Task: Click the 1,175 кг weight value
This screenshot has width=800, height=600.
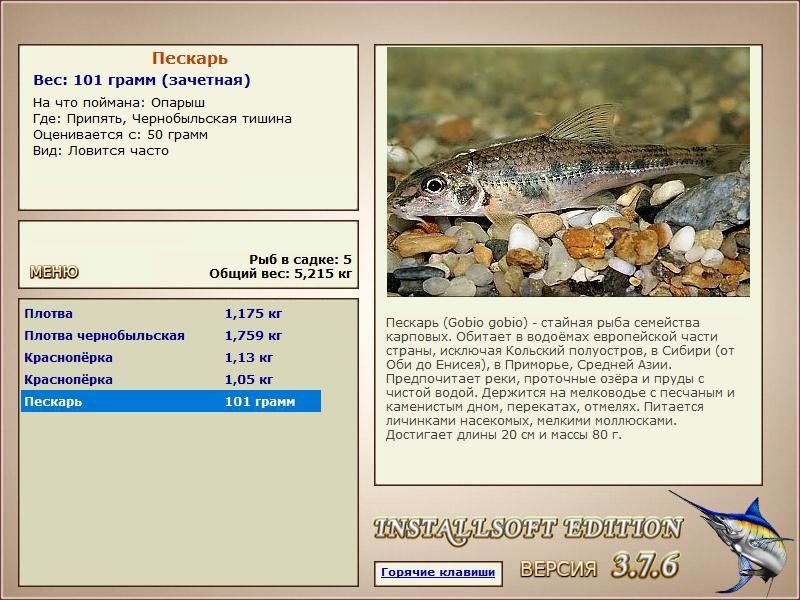Action: (x=254, y=314)
